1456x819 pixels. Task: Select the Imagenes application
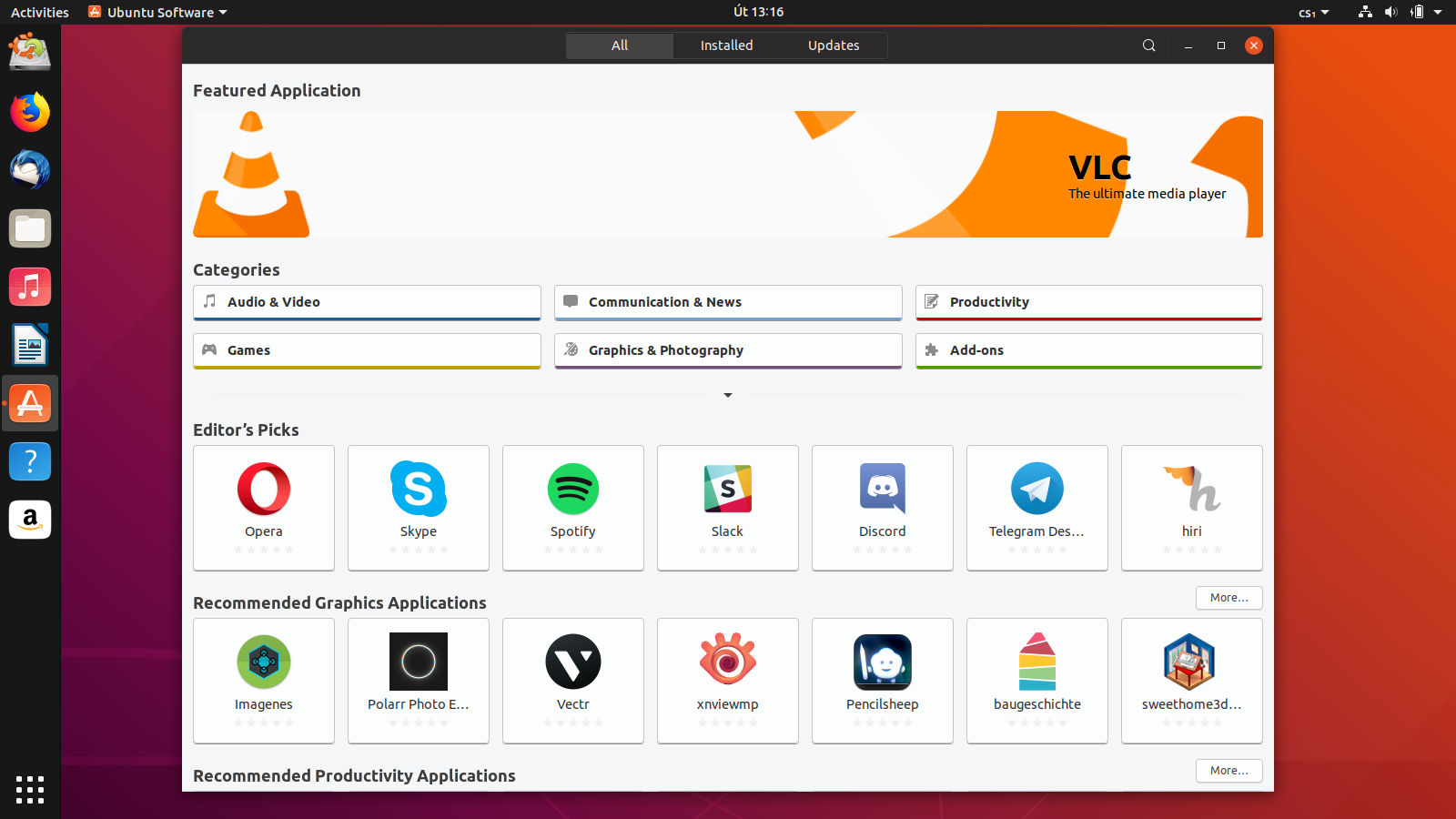coord(263,681)
